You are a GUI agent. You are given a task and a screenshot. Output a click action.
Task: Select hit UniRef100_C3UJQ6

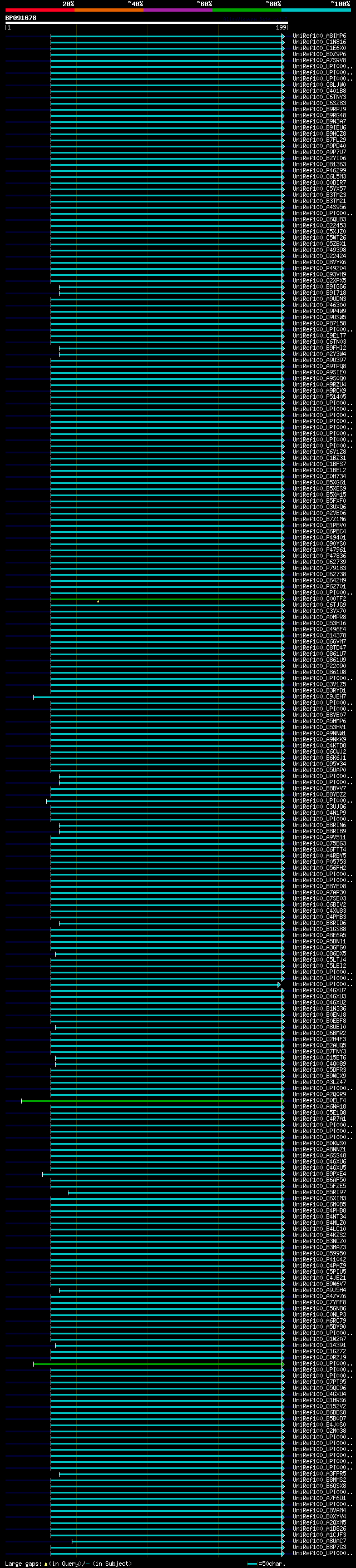tap(319, 807)
